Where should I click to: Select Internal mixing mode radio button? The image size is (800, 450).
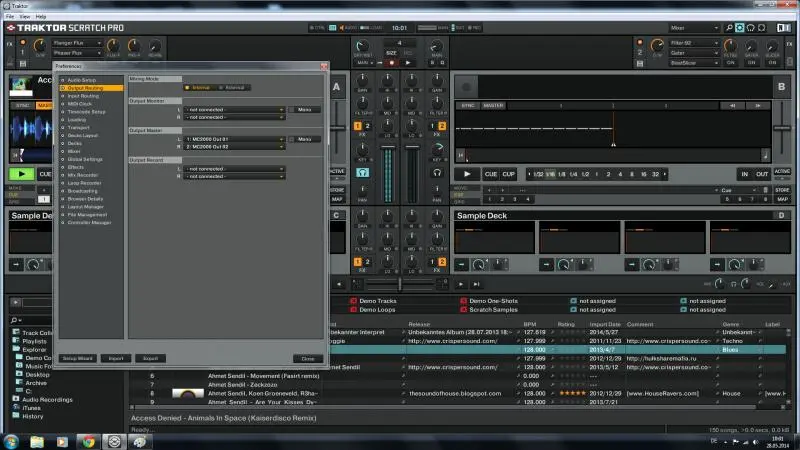point(187,88)
